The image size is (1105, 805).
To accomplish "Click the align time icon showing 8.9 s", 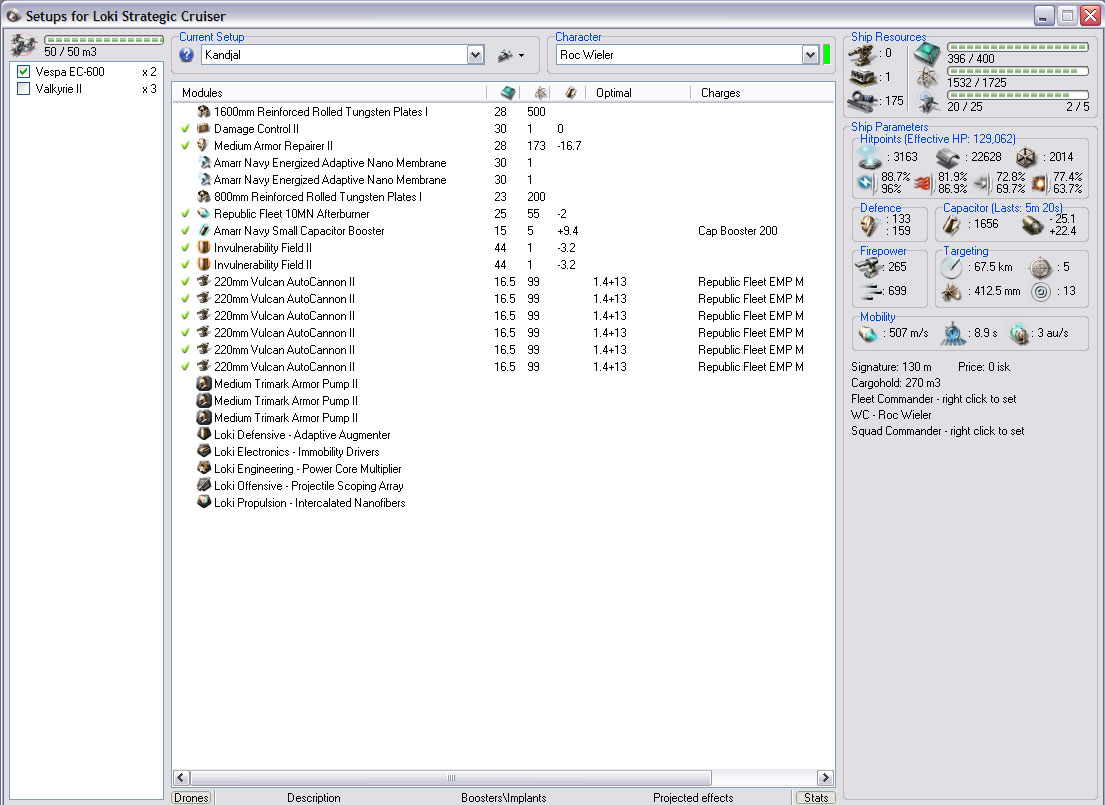I will (x=953, y=333).
